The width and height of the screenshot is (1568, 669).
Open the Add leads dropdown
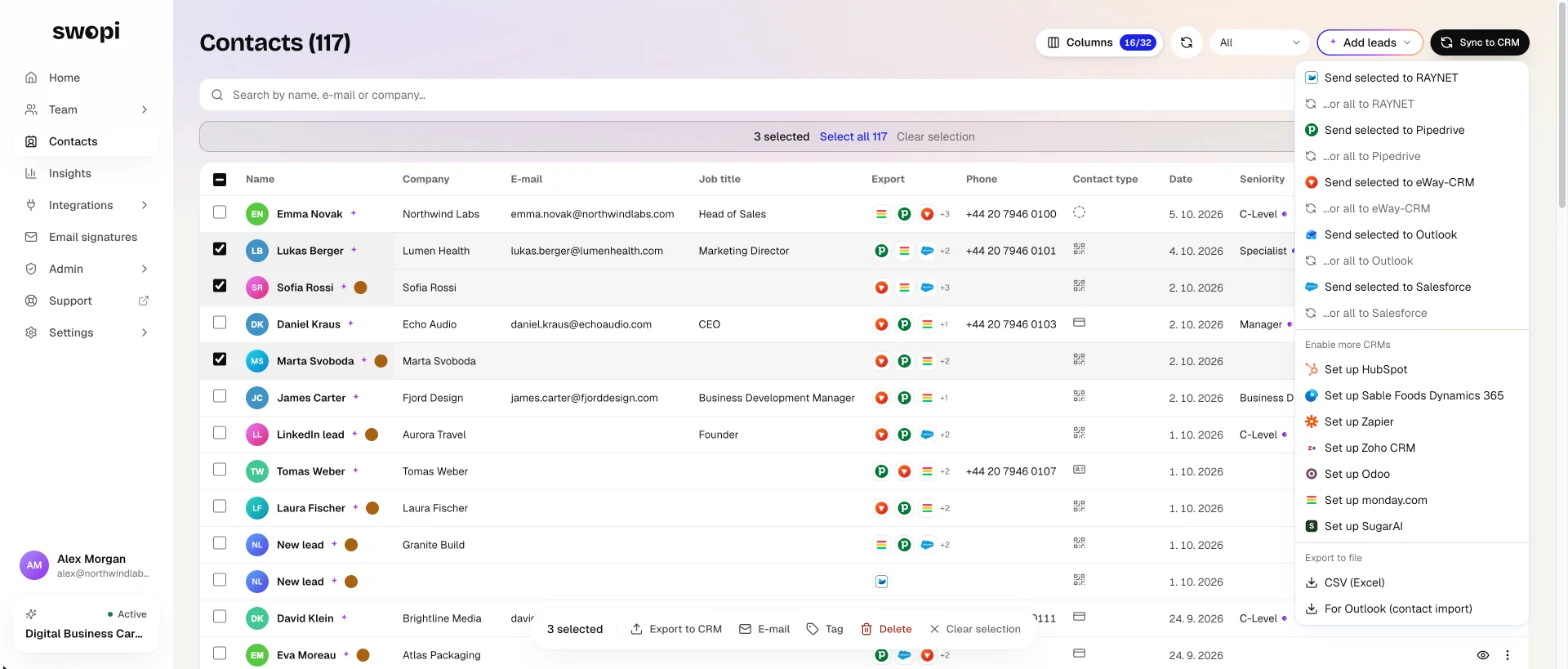[x=1369, y=42]
